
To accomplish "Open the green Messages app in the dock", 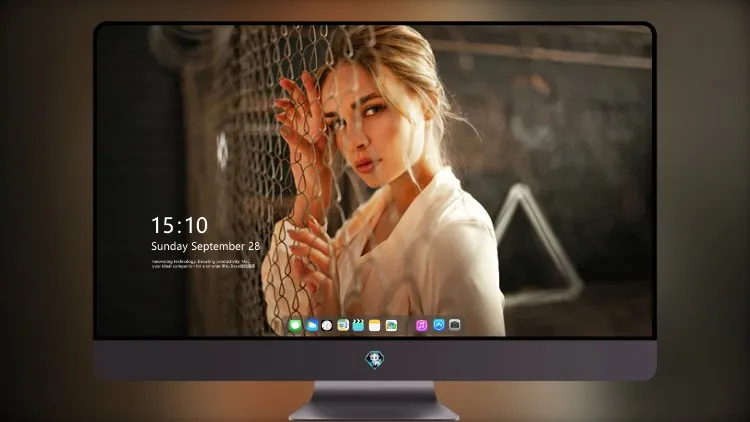I will click(x=295, y=326).
